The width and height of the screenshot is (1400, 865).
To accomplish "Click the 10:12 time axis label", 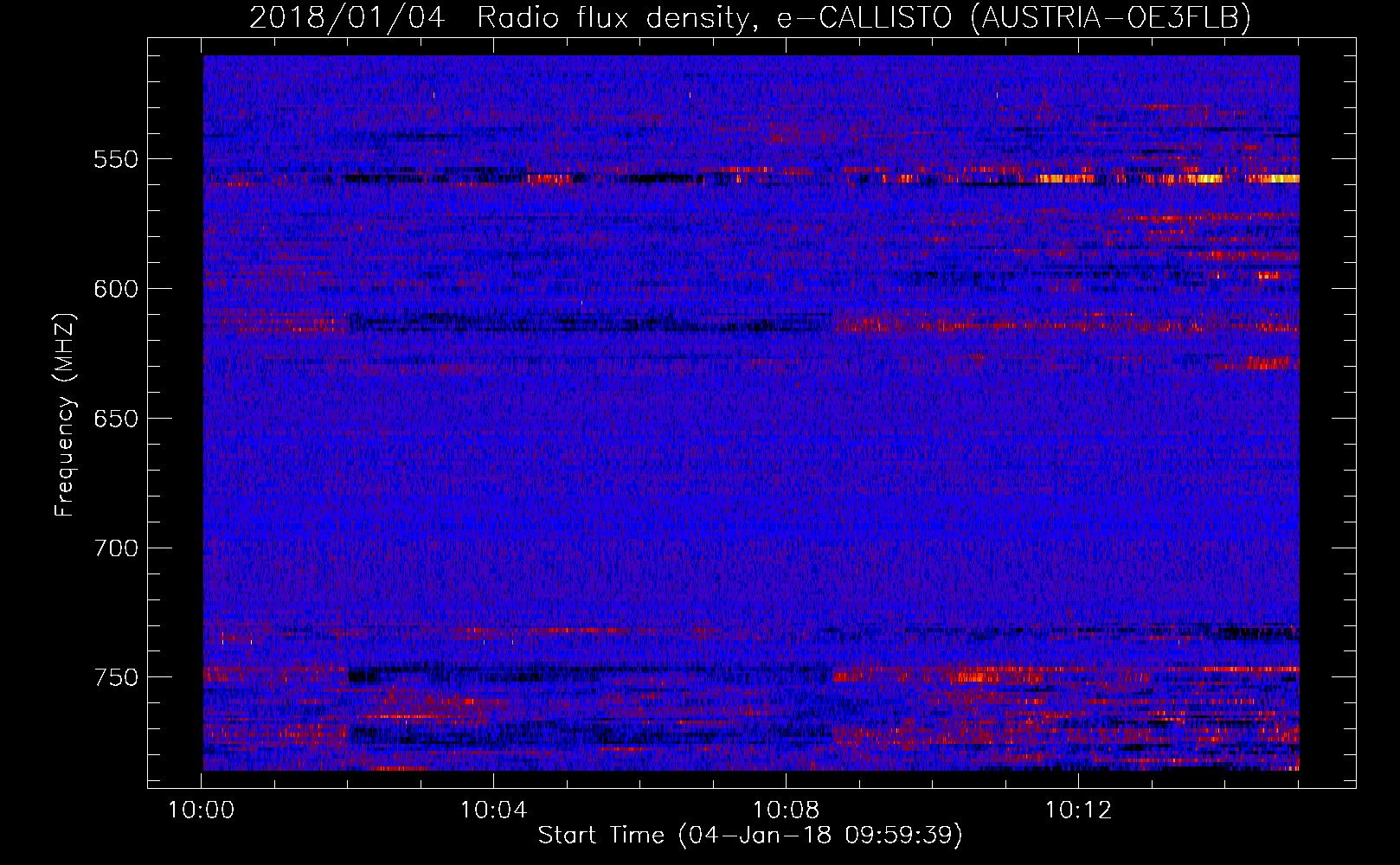I will pos(1078,811).
